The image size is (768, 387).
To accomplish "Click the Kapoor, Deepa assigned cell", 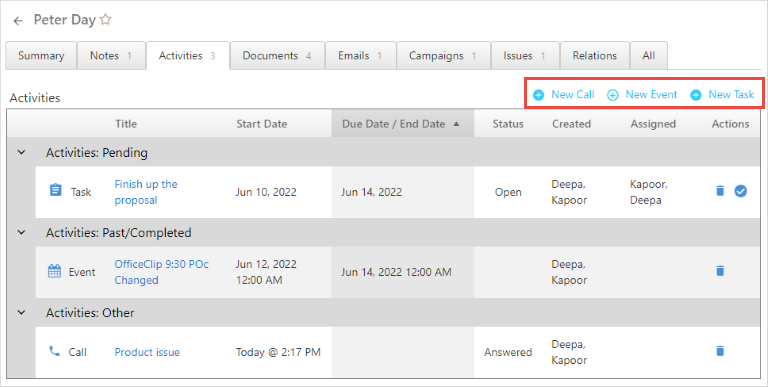I will point(648,192).
